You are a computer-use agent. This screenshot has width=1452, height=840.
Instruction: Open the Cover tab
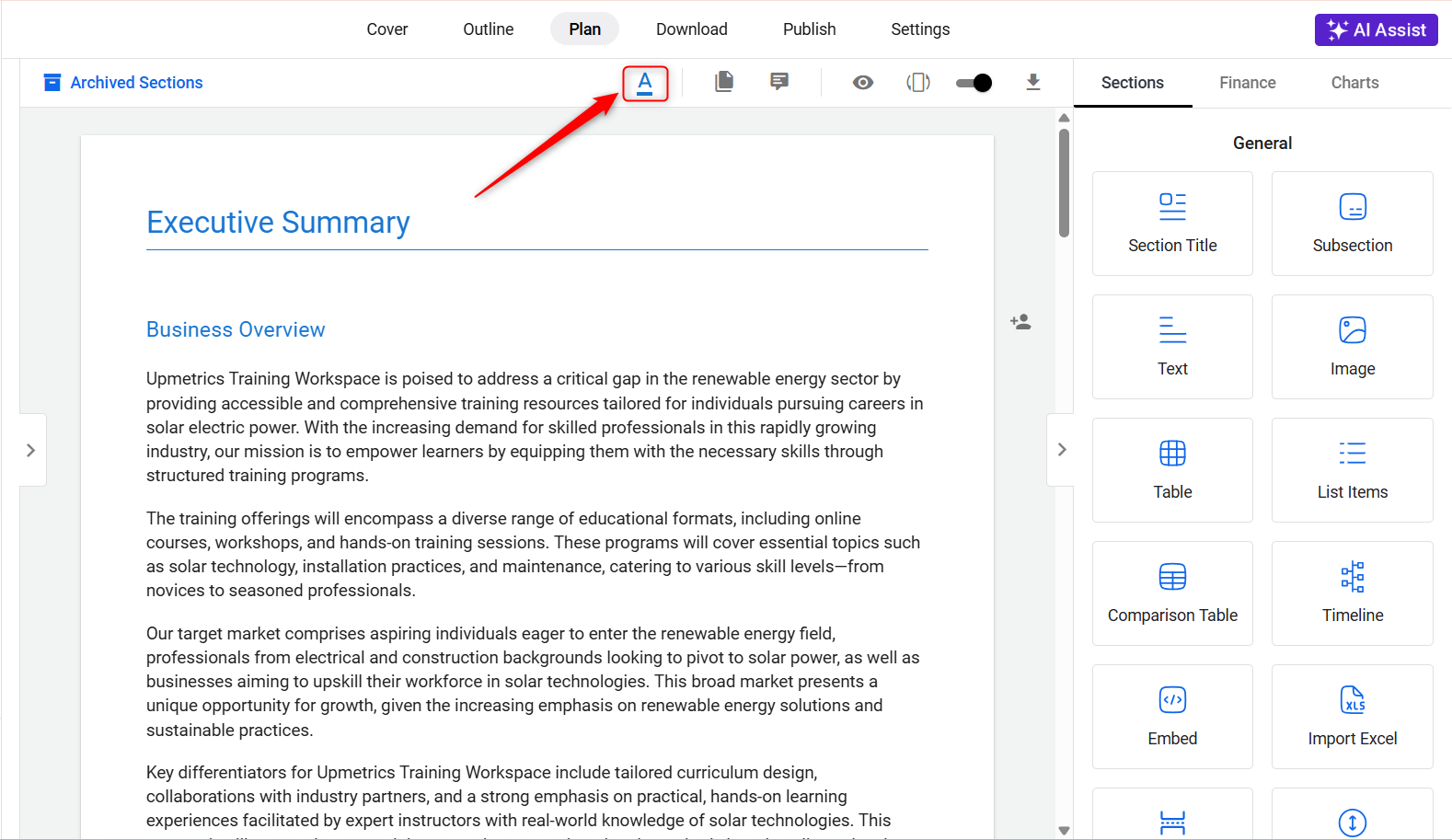click(387, 29)
